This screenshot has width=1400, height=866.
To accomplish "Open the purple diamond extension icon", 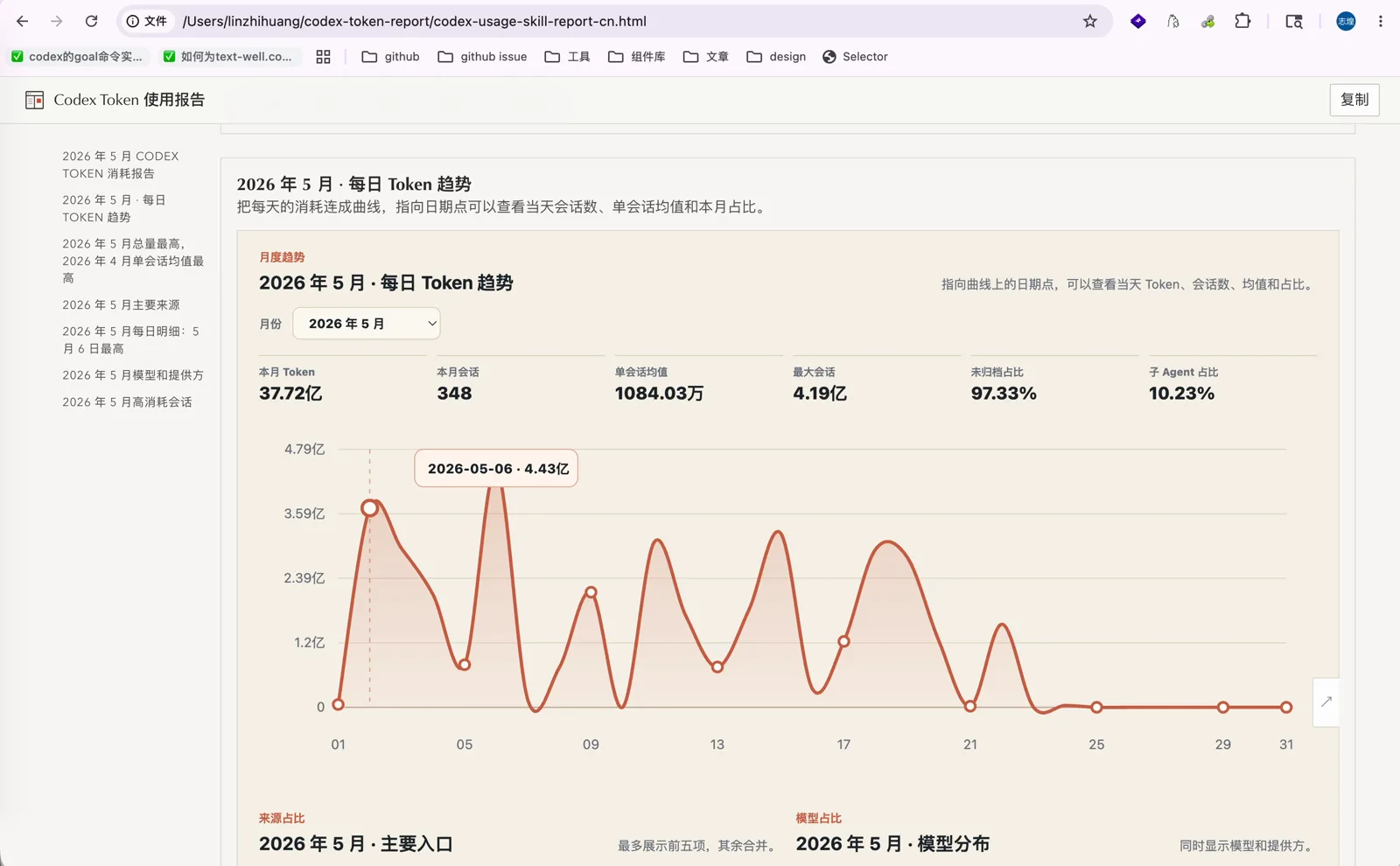I will click(x=1138, y=21).
